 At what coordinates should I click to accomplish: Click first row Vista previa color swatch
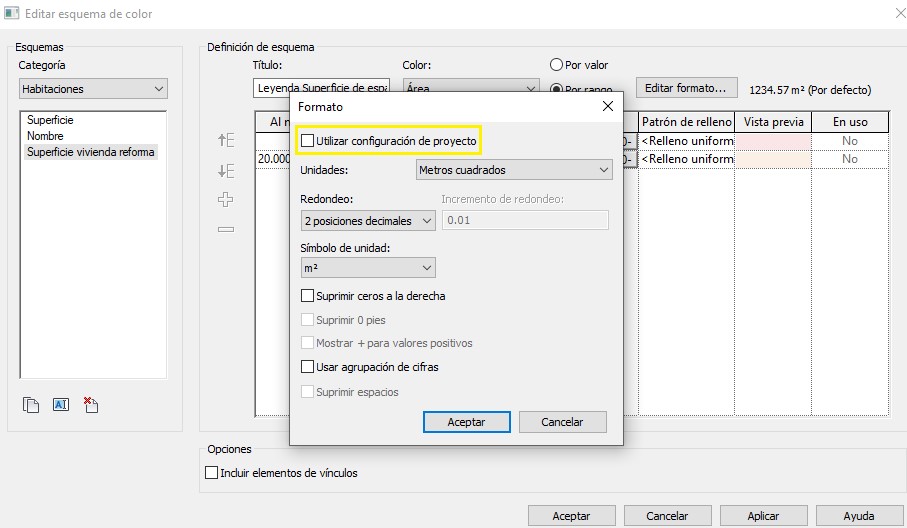[772, 142]
